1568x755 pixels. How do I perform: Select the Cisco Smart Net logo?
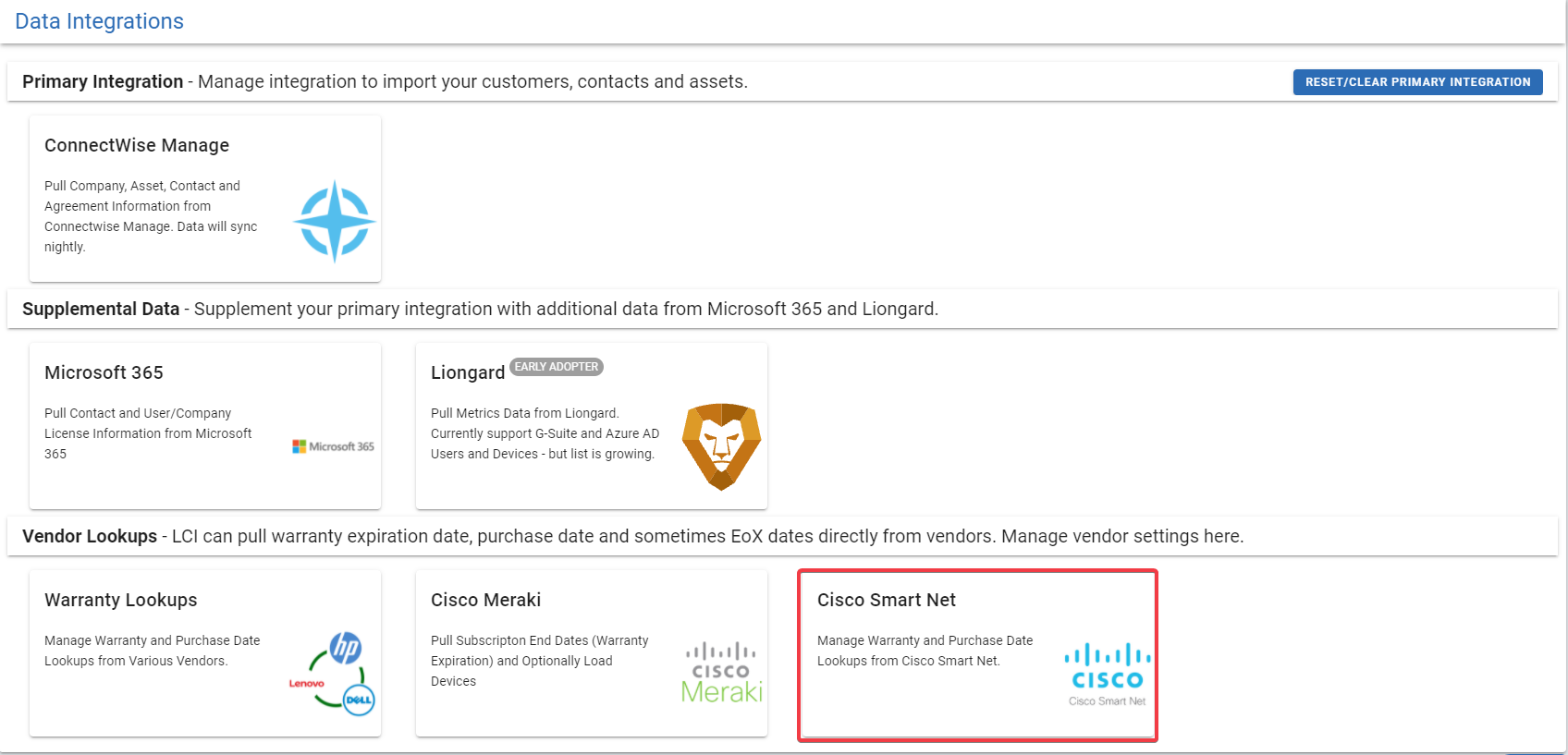[x=1107, y=668]
